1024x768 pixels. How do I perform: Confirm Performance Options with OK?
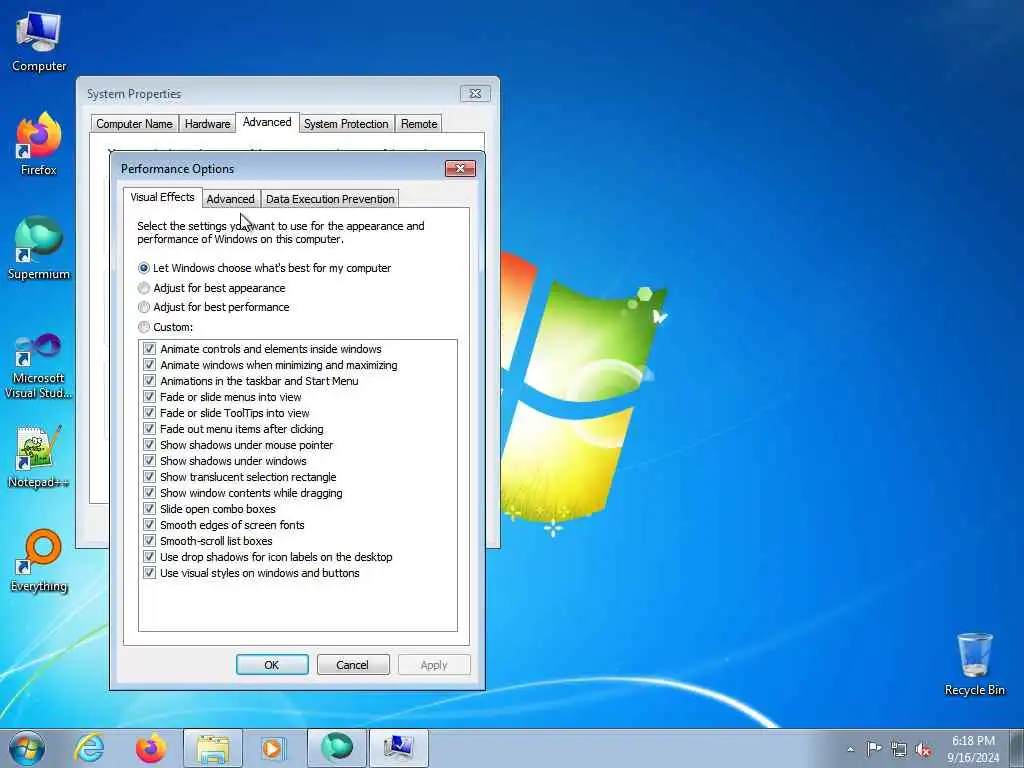coord(272,665)
